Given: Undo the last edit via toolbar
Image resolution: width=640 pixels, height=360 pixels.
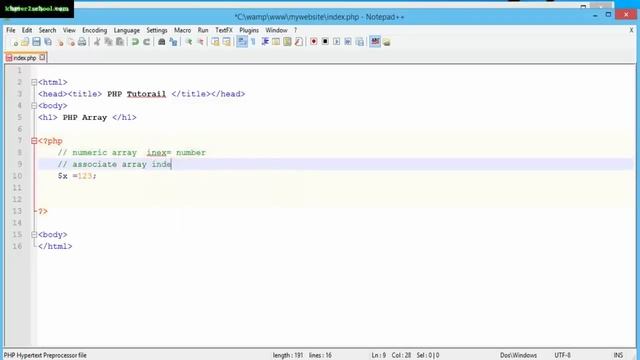Looking at the screenshot, I should [135, 42].
